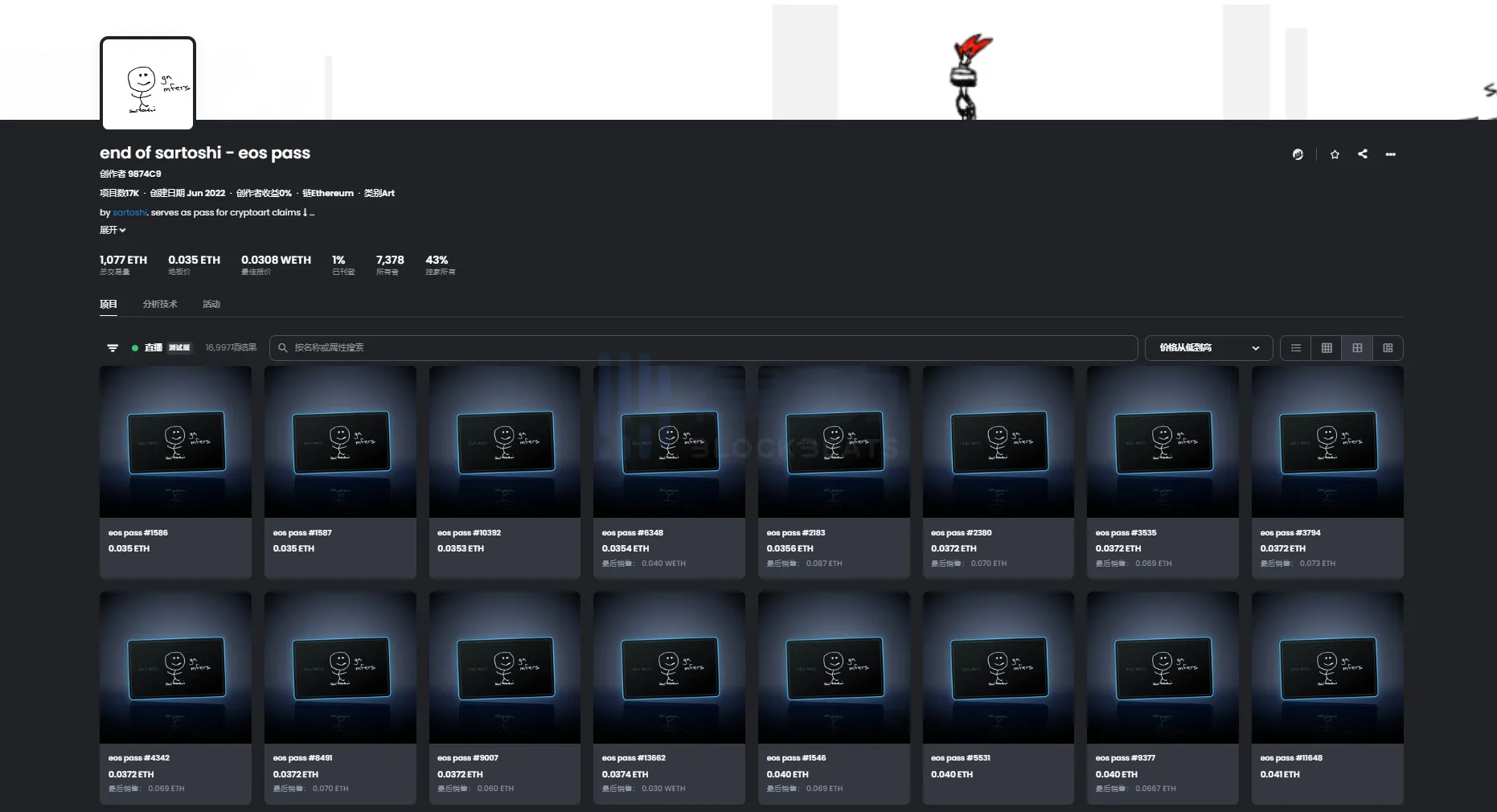Open the 活动 tab
The height and width of the screenshot is (812, 1497).
(x=211, y=304)
